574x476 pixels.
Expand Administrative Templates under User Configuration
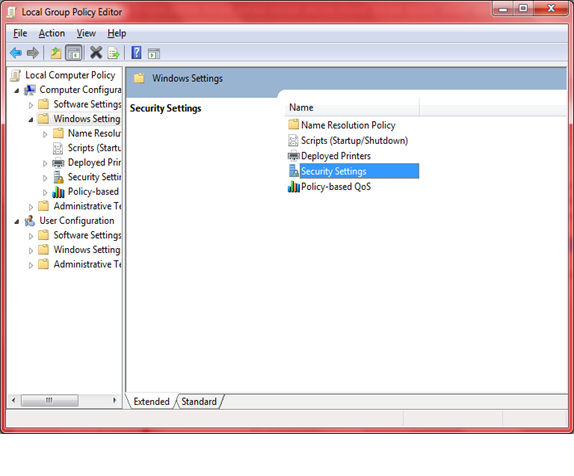tap(31, 265)
